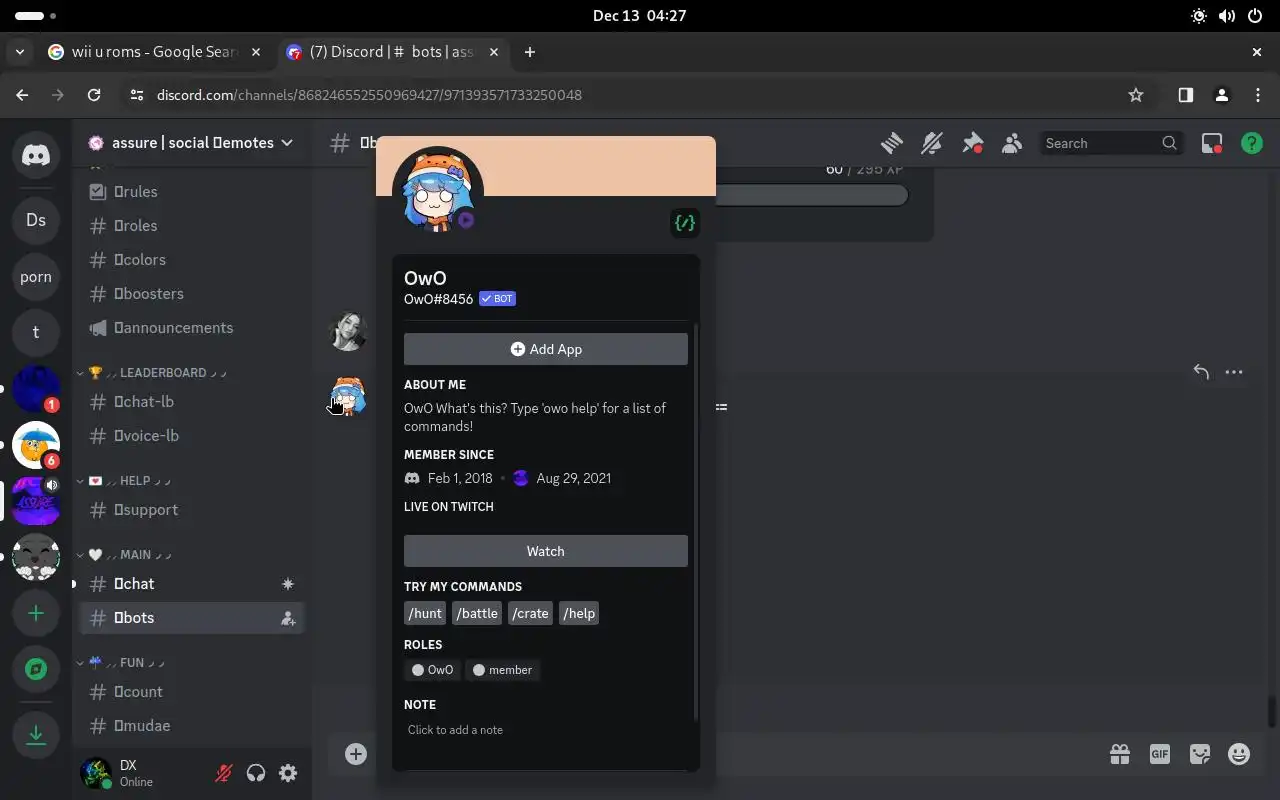Open threads icon in channel header
This screenshot has width=1280, height=800.
click(x=891, y=143)
